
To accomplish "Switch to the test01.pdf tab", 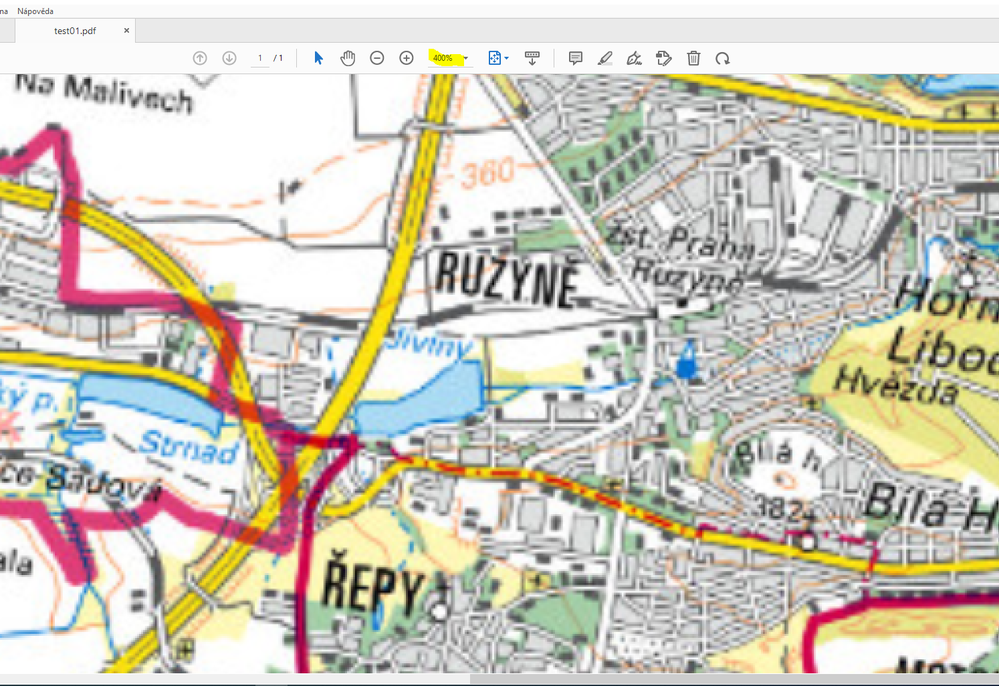I will pos(75,31).
